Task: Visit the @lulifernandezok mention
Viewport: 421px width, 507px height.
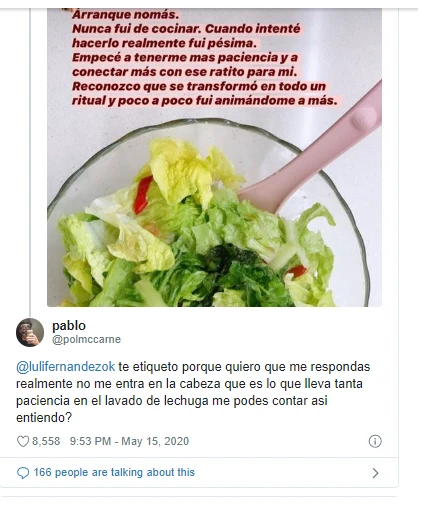Action: tap(65, 367)
